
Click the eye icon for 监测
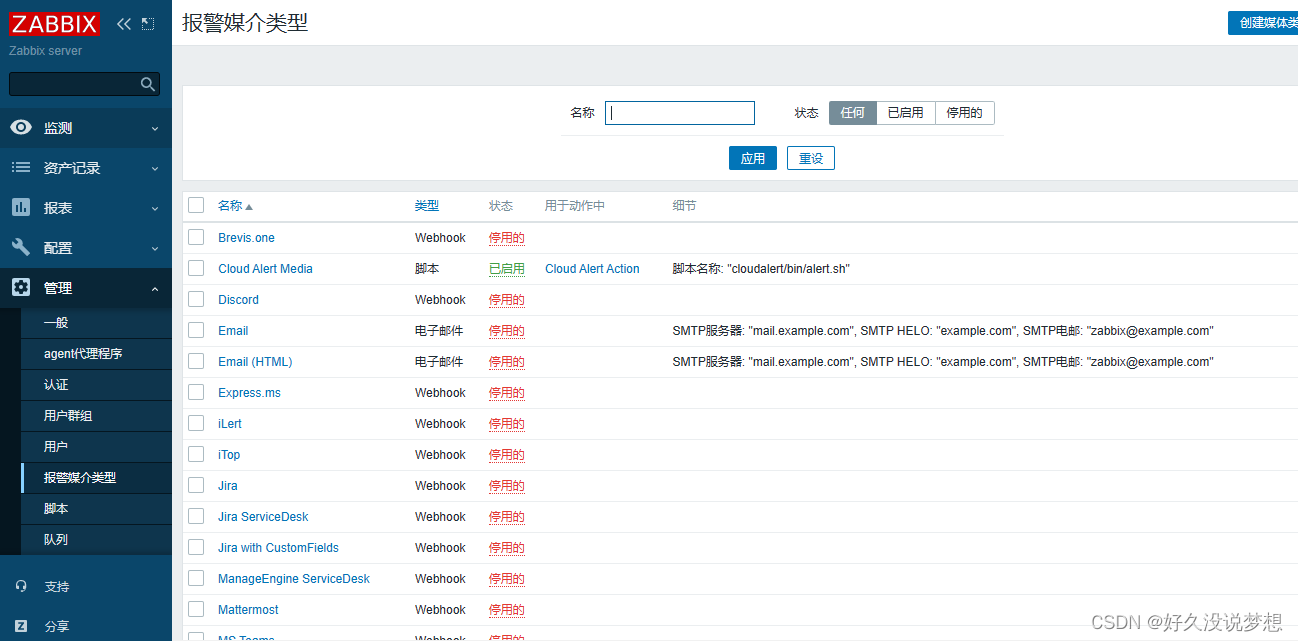click(x=21, y=128)
